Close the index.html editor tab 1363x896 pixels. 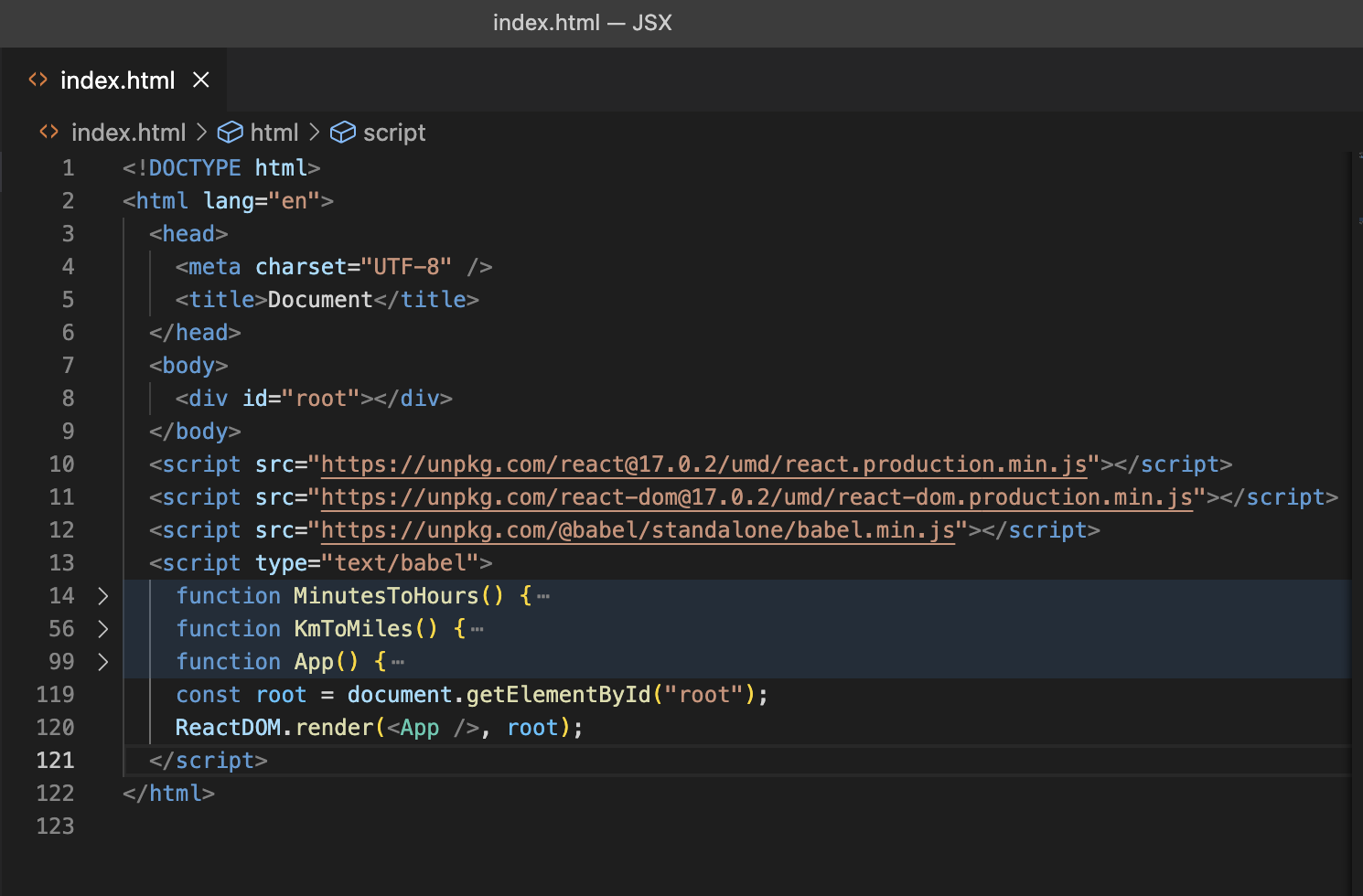point(201,80)
